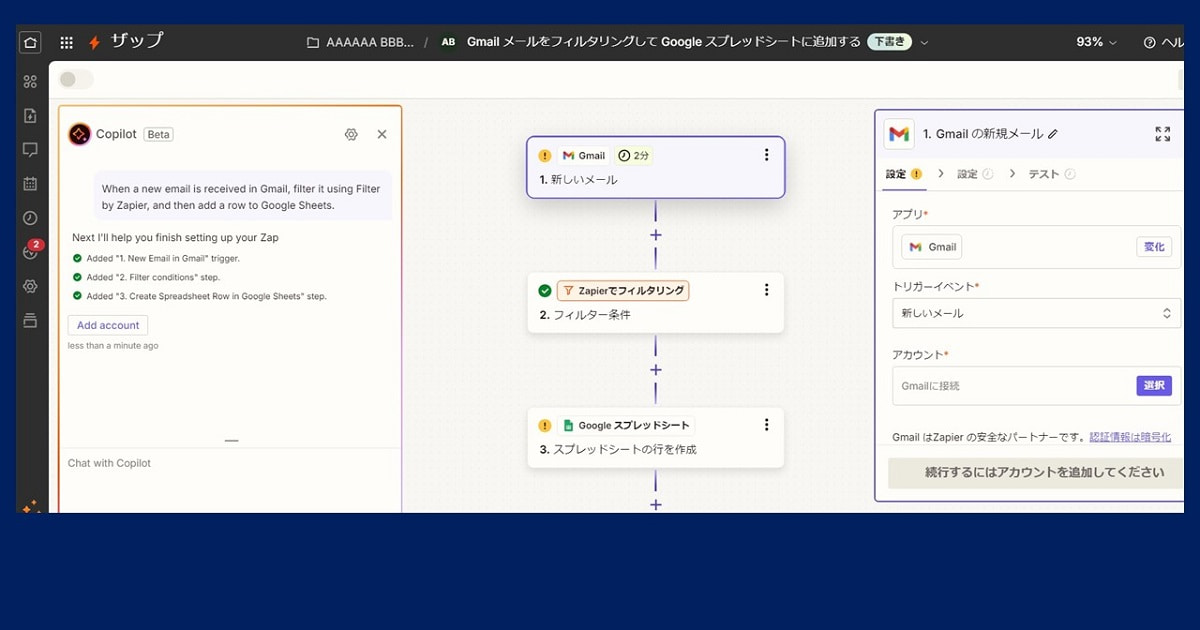Open the versions stack sidebar icon
Image resolution: width=1200 pixels, height=630 pixels.
tap(30, 320)
